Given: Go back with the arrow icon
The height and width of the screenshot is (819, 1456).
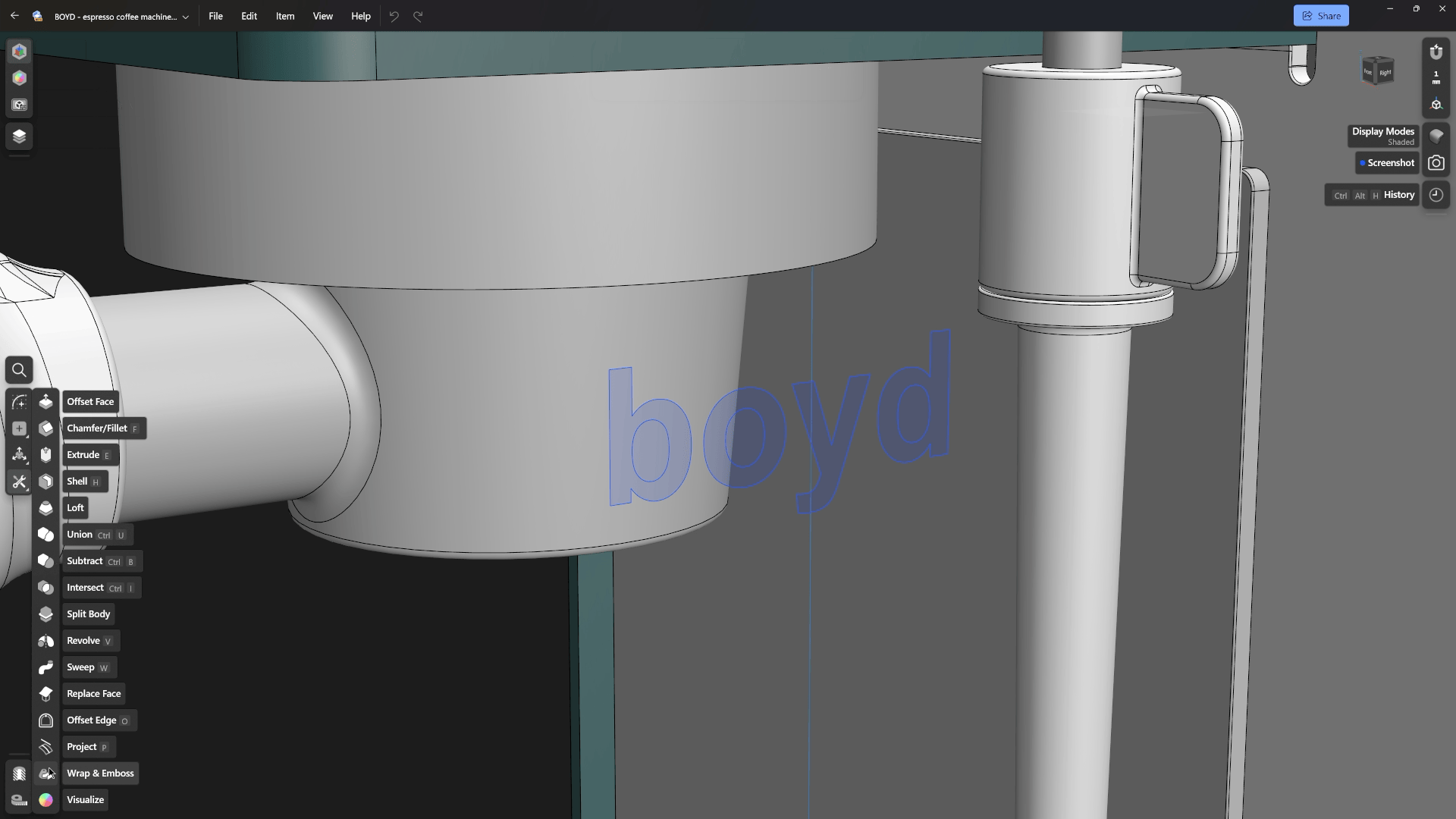Looking at the screenshot, I should (14, 16).
